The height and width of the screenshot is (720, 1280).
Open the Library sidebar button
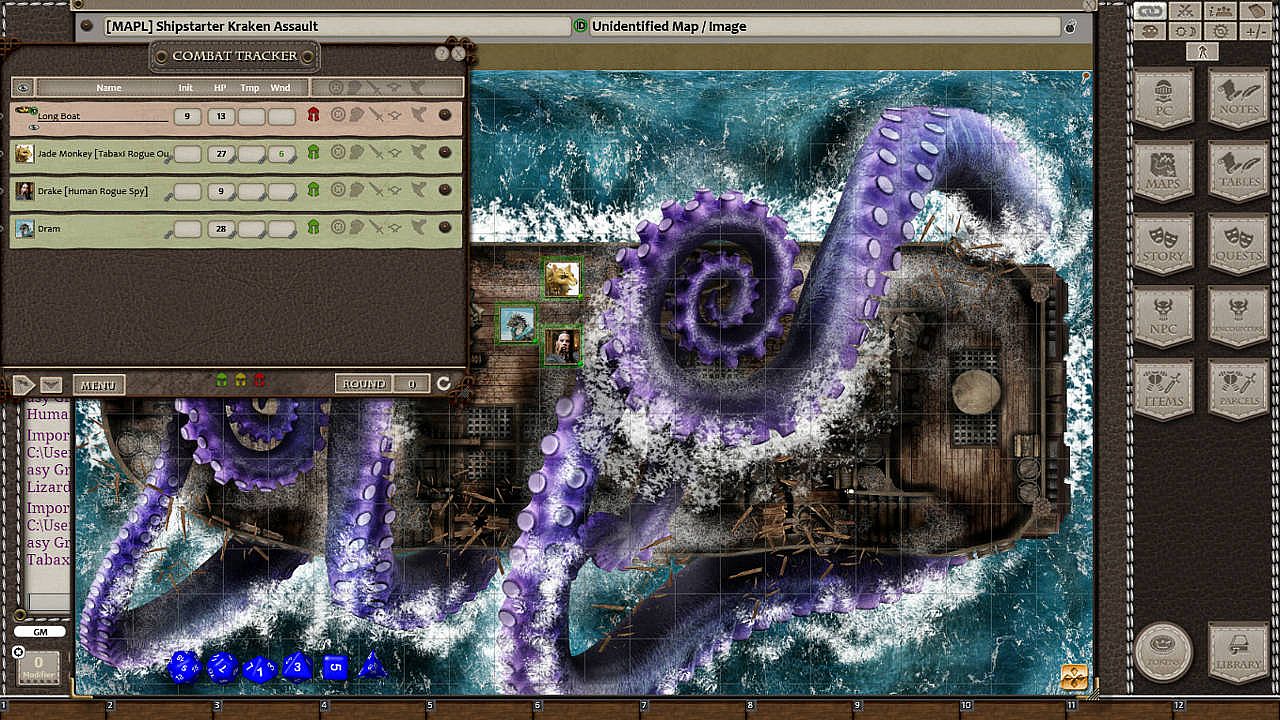[1238, 651]
